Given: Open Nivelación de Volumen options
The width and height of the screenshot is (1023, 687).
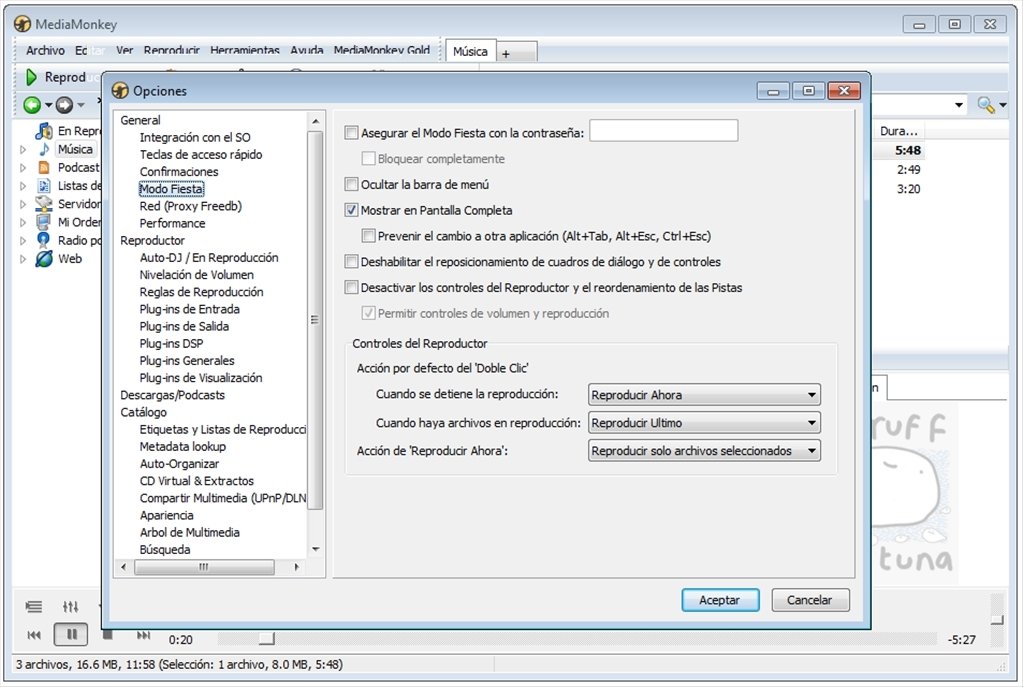Looking at the screenshot, I should [196, 275].
